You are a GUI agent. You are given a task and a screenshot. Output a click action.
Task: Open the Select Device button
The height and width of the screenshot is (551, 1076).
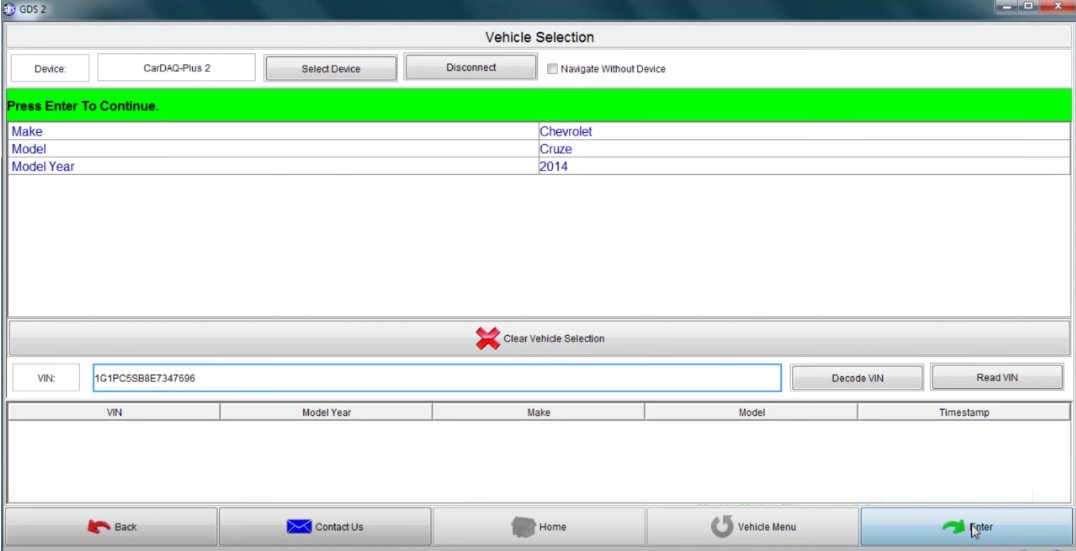331,69
